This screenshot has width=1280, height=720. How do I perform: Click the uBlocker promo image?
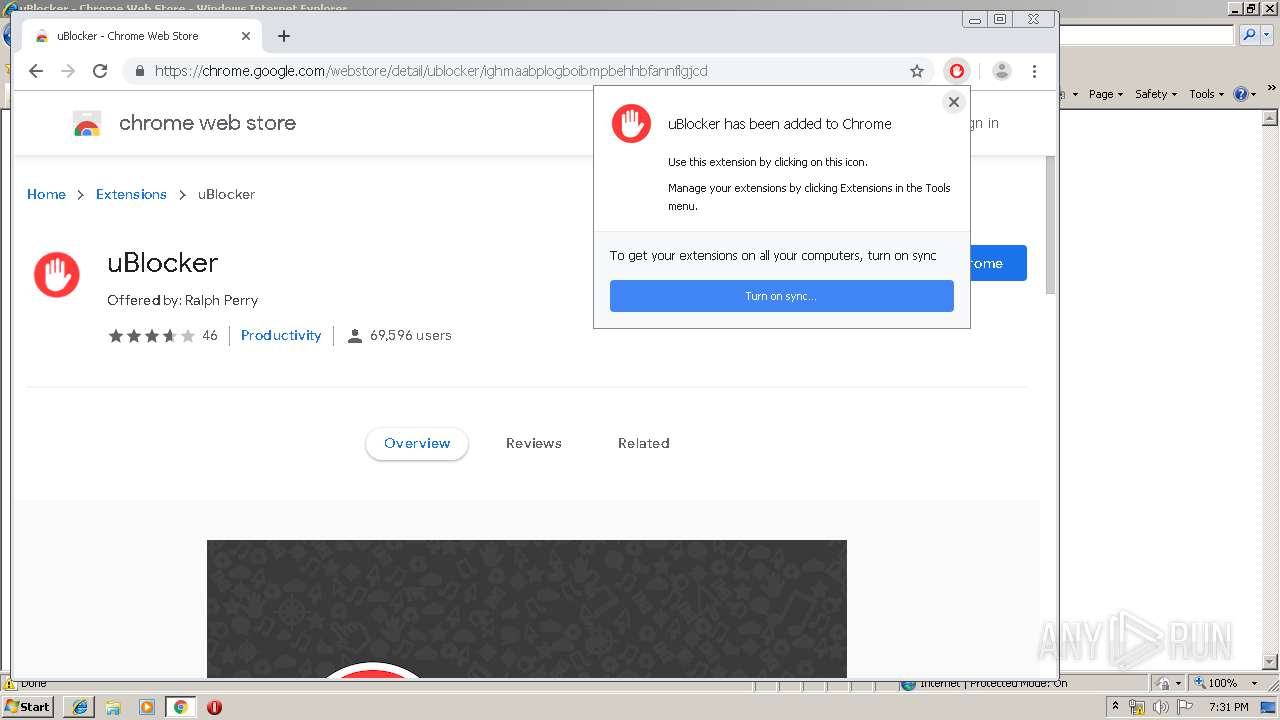pos(527,609)
